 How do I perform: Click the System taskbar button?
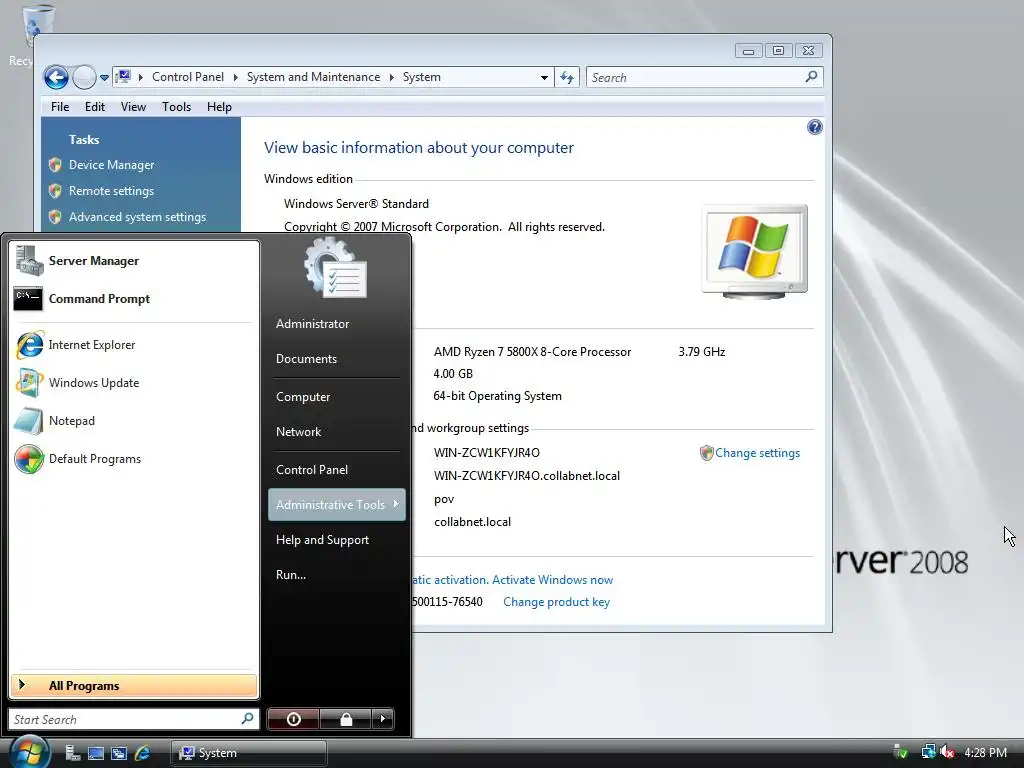click(249, 753)
